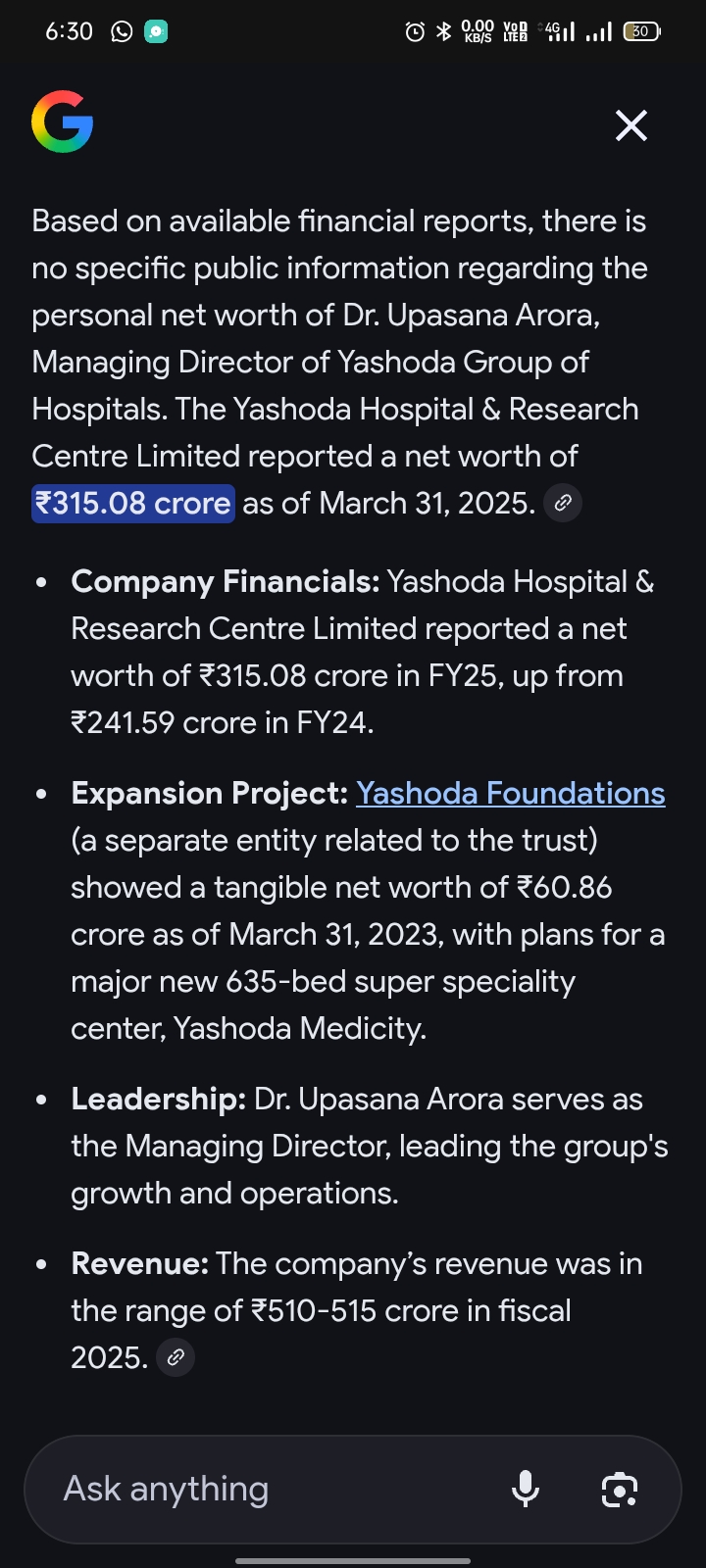Viewport: 706px width, 1568px height.
Task: Open the Yashoda Foundations link
Action: coord(511,793)
